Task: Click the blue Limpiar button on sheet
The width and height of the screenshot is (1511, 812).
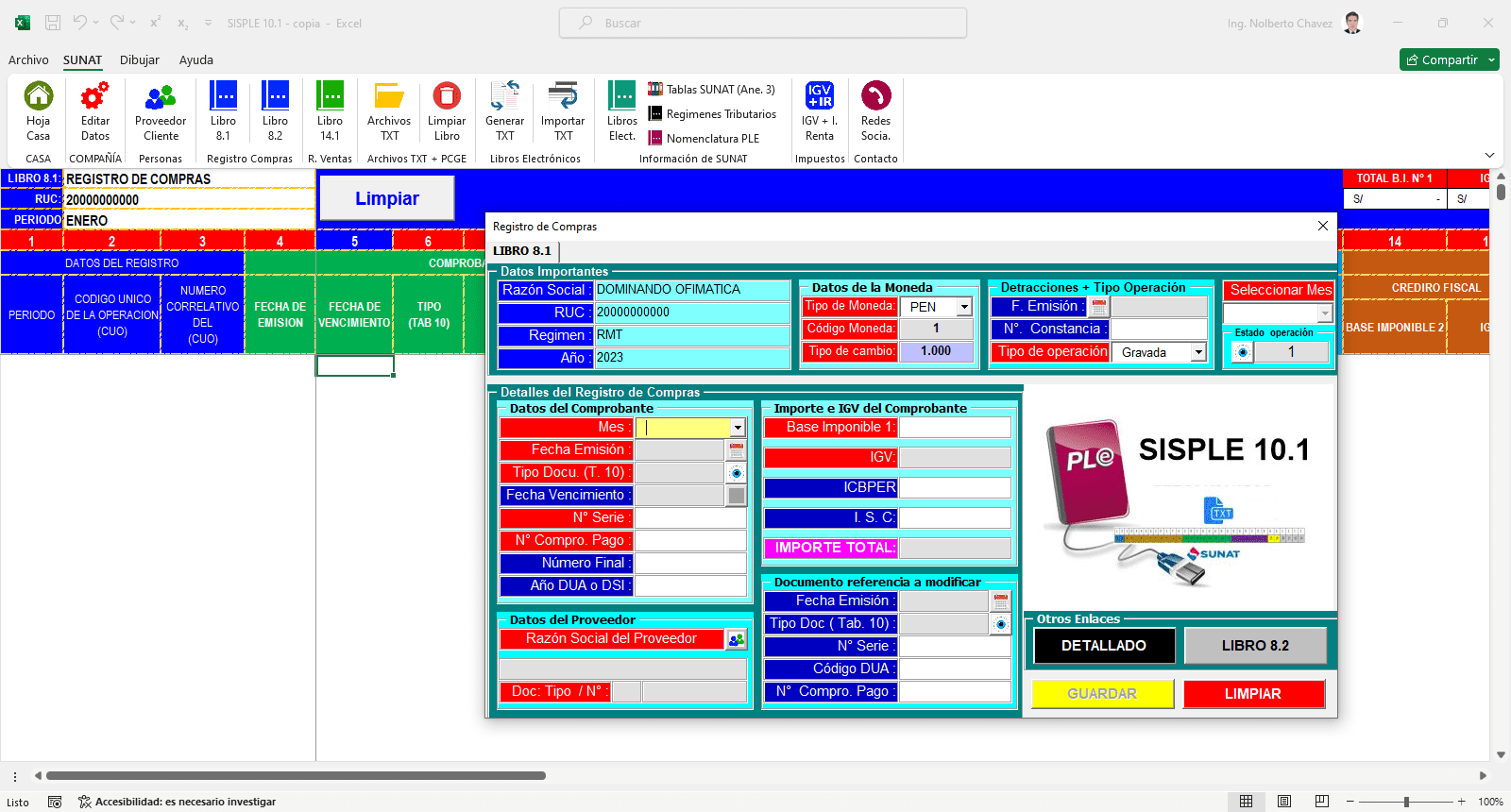Action: [387, 198]
